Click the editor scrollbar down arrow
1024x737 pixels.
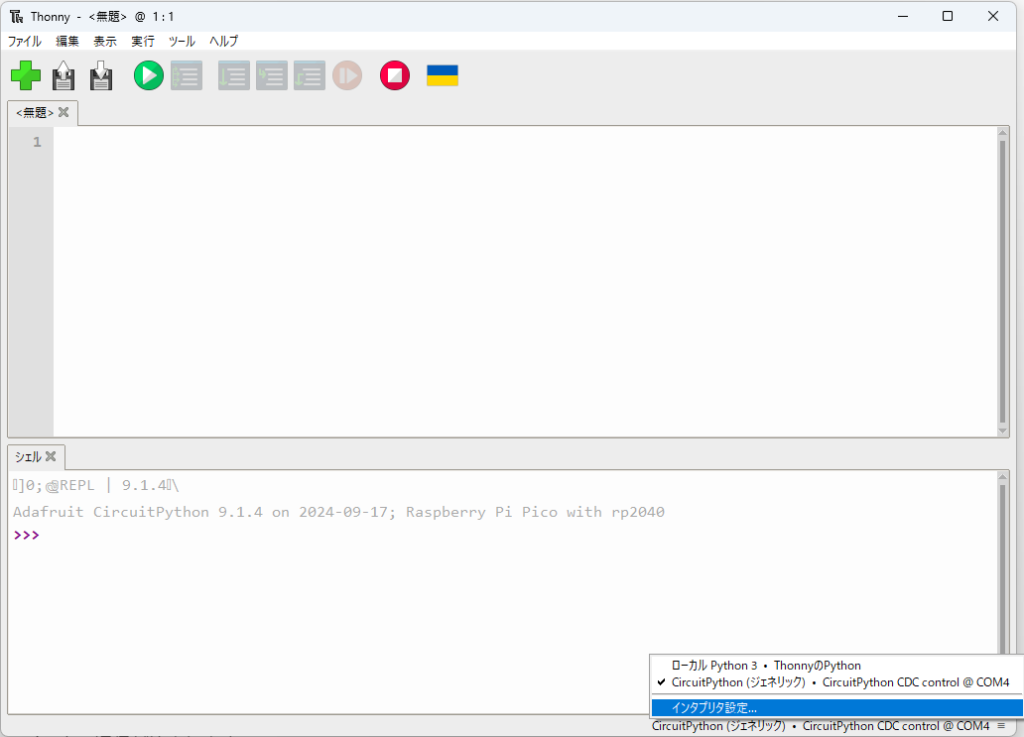1002,431
